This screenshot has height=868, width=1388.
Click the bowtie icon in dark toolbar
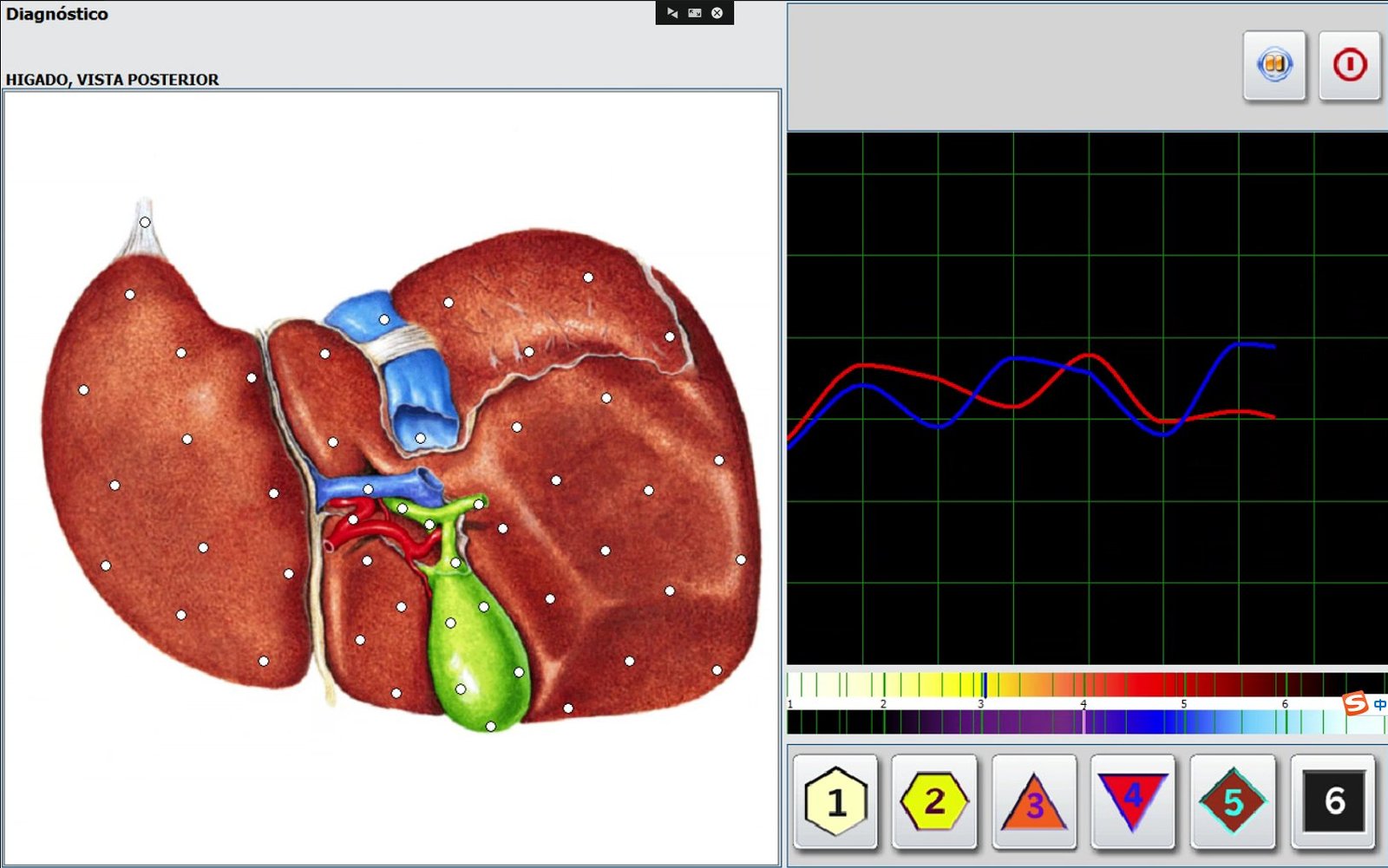click(672, 13)
